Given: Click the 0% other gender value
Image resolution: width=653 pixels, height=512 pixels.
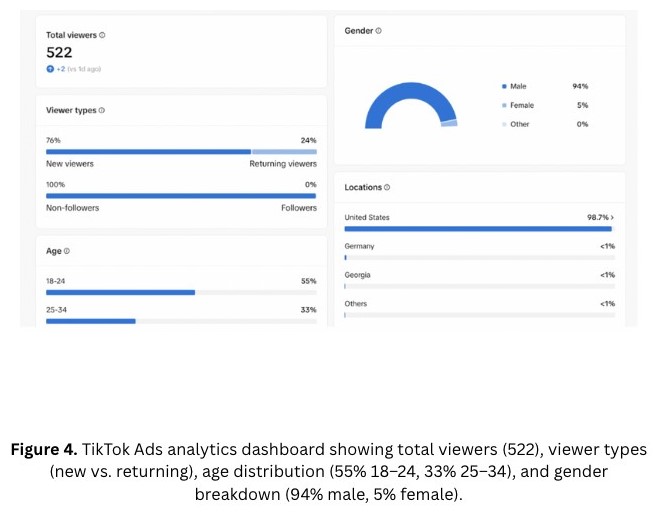Looking at the screenshot, I should [583, 124].
